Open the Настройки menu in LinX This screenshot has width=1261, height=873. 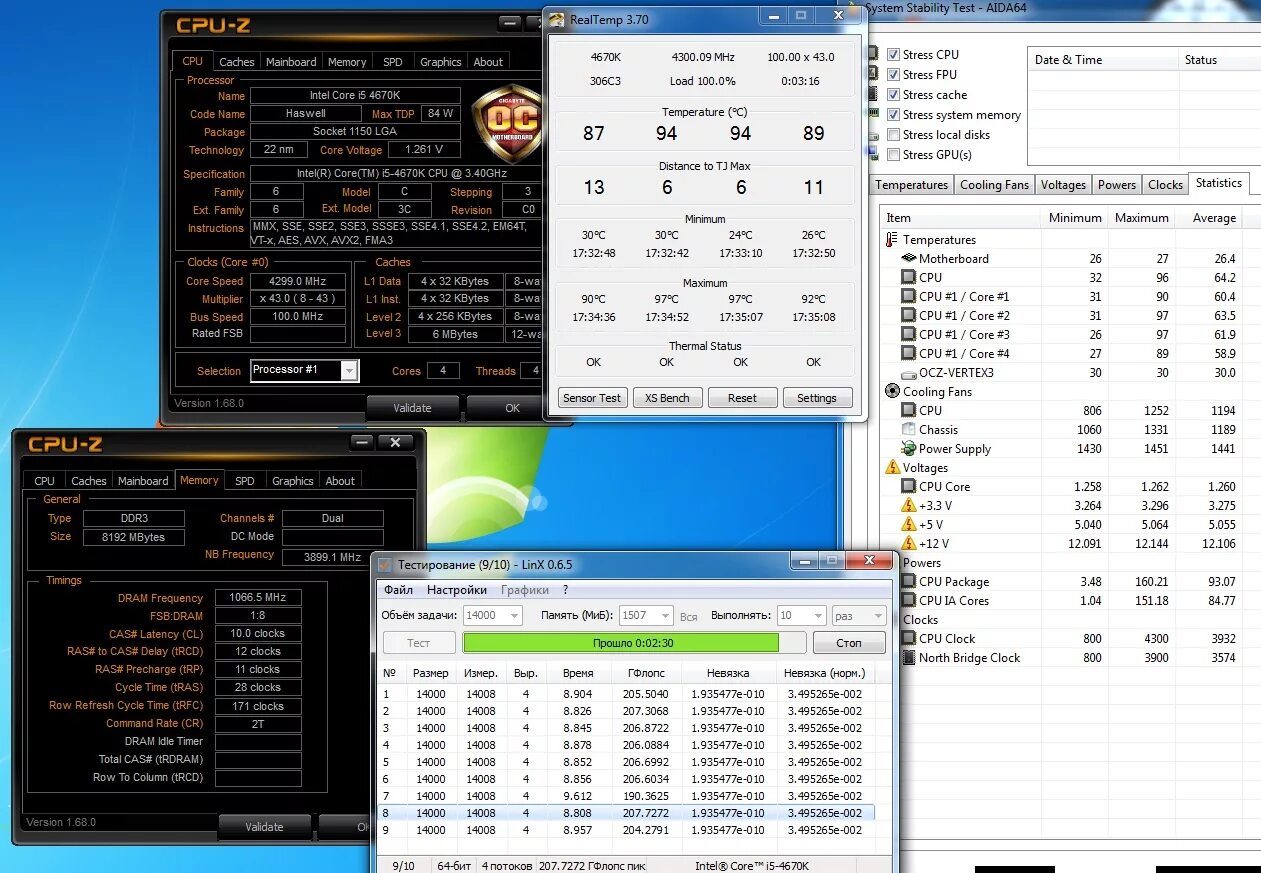(457, 590)
